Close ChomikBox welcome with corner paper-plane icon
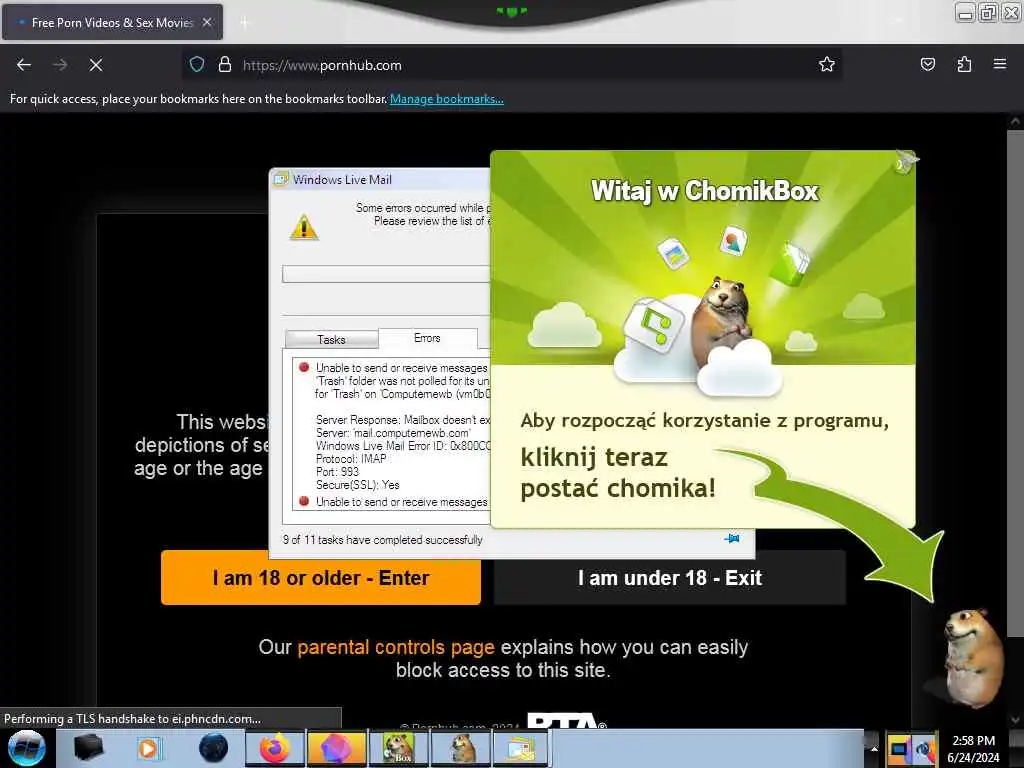Image resolution: width=1024 pixels, height=768 pixels. (x=906, y=161)
